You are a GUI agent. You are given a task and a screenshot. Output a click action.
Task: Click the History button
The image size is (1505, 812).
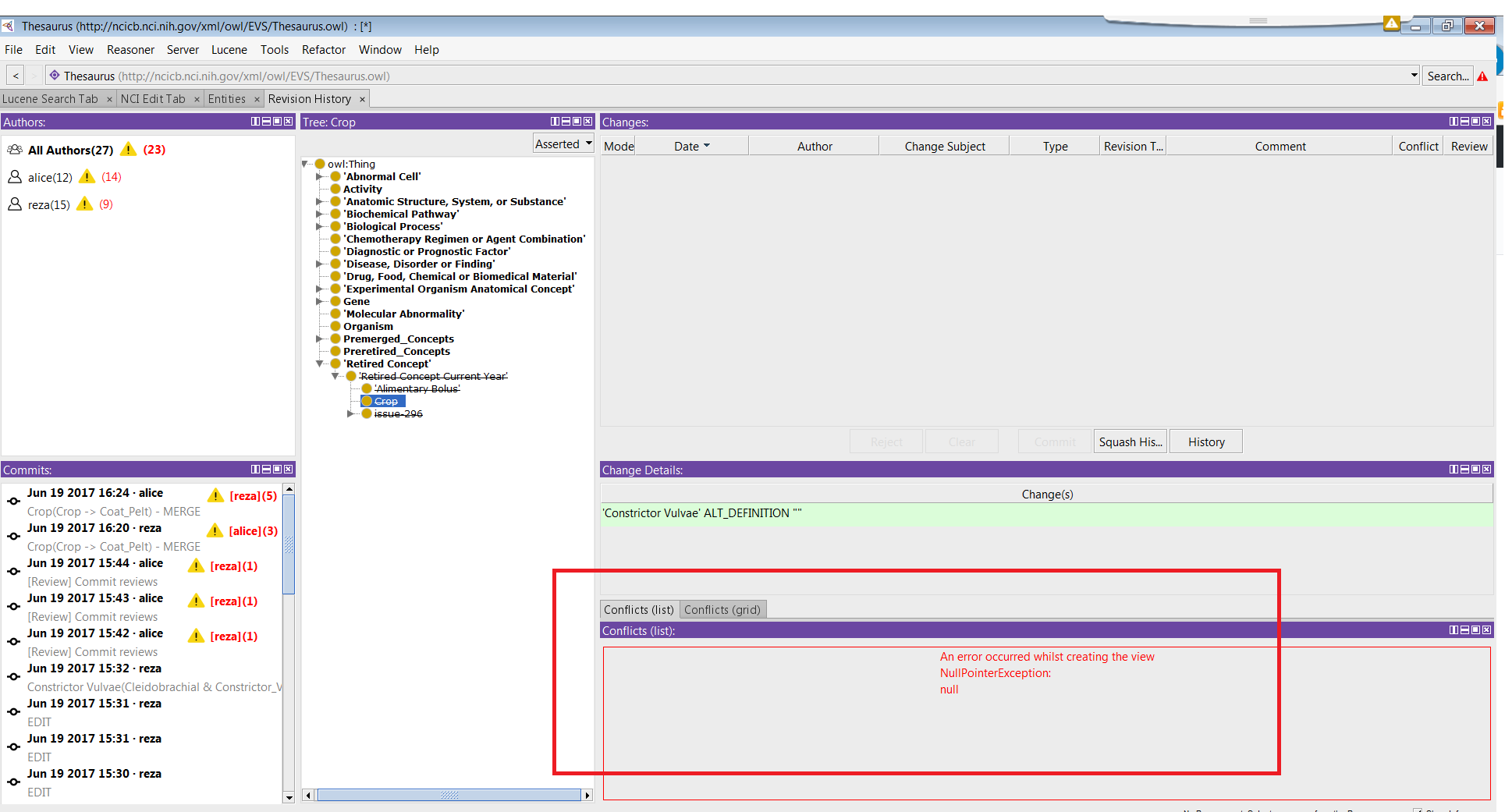(x=1206, y=442)
